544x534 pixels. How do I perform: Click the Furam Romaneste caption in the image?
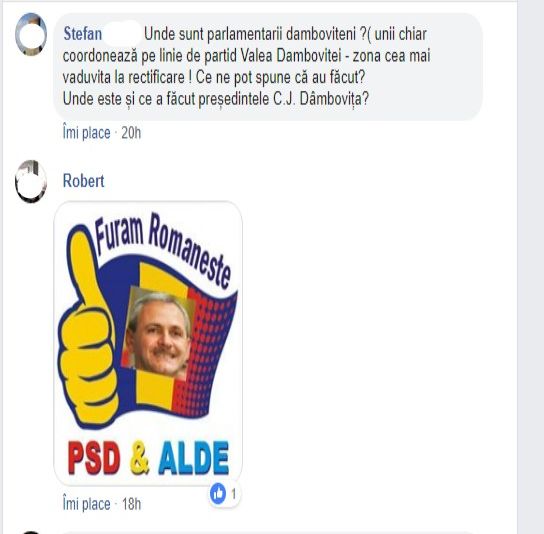pos(162,248)
